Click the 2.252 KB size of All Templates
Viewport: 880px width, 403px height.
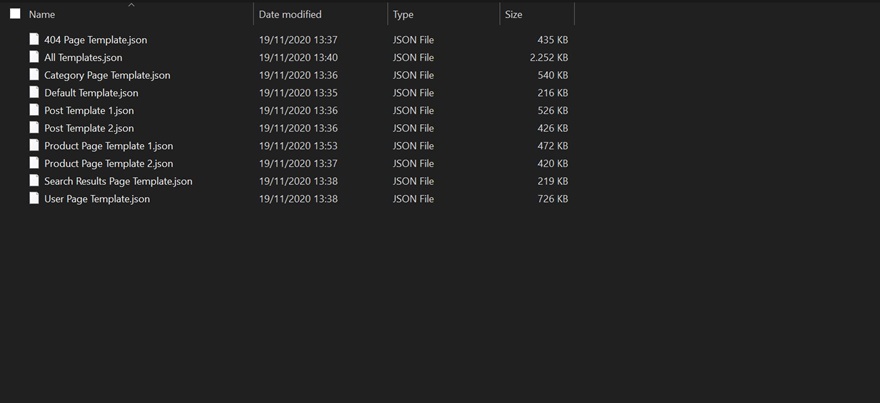tap(549, 57)
